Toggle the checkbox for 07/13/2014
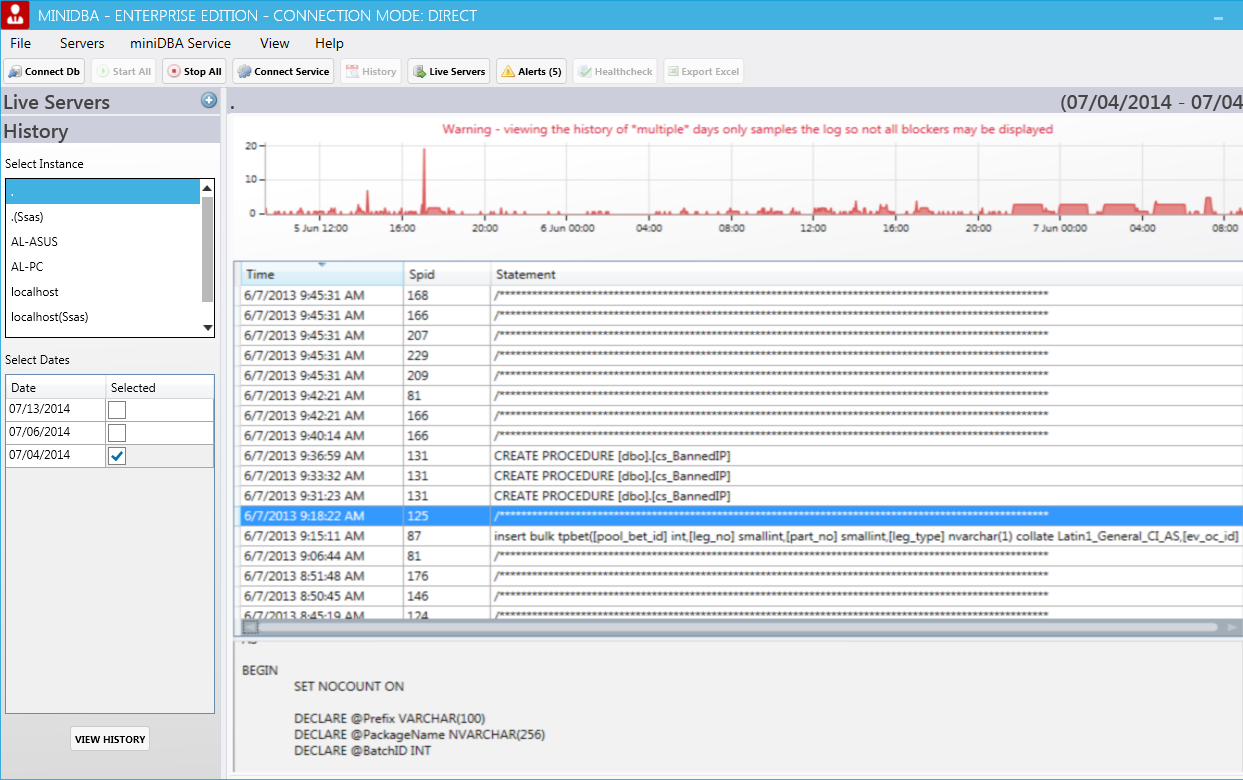 (117, 410)
